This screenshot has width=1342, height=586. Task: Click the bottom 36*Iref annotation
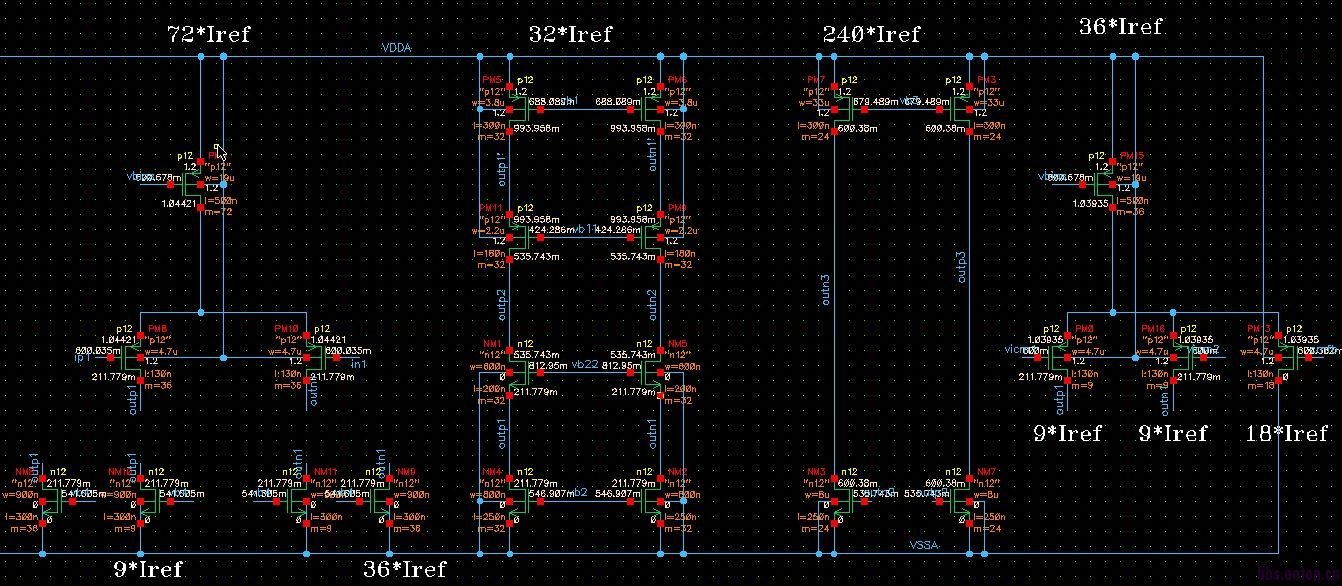point(404,569)
